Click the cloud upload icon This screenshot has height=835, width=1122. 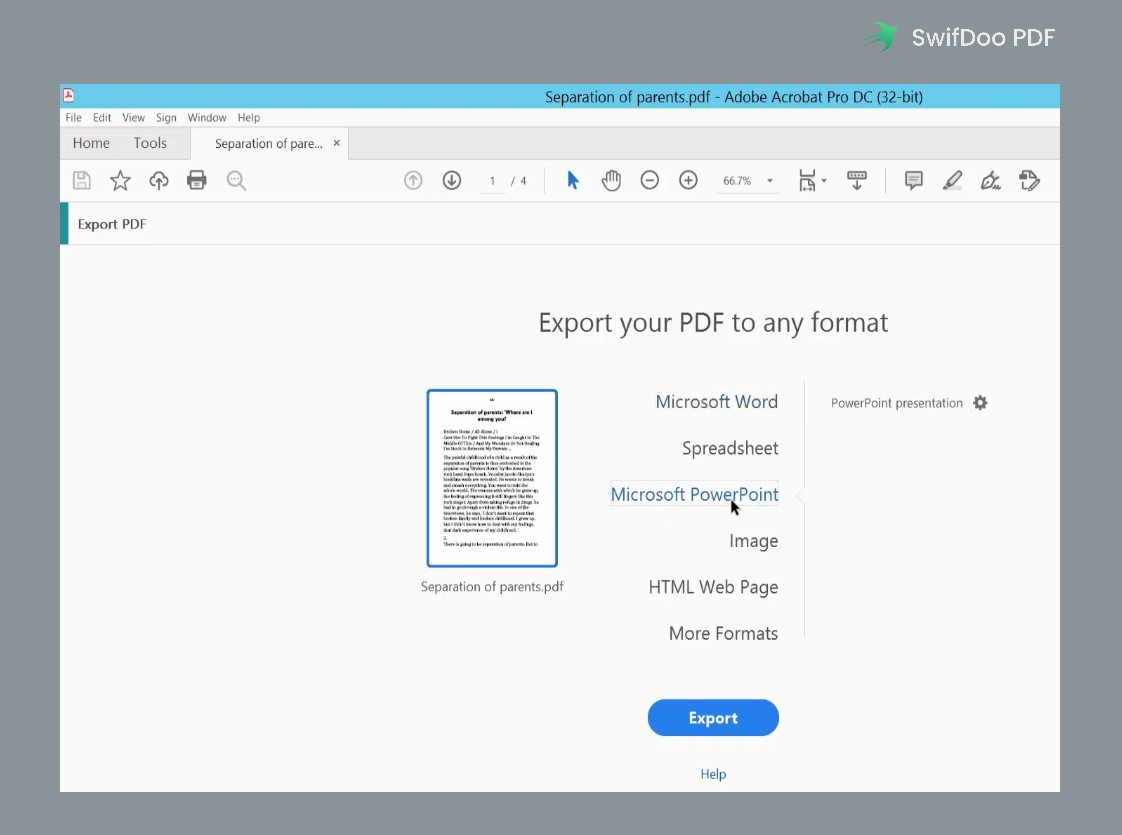159,180
